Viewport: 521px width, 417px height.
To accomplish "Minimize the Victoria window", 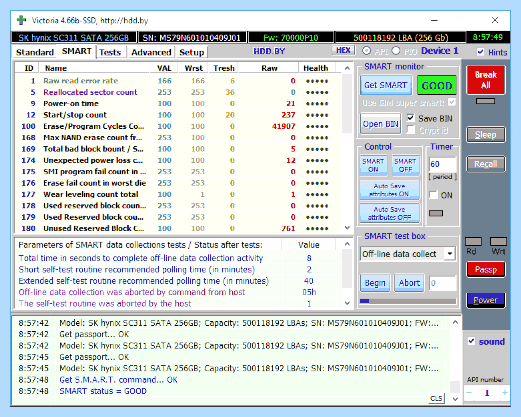I will (434, 20).
